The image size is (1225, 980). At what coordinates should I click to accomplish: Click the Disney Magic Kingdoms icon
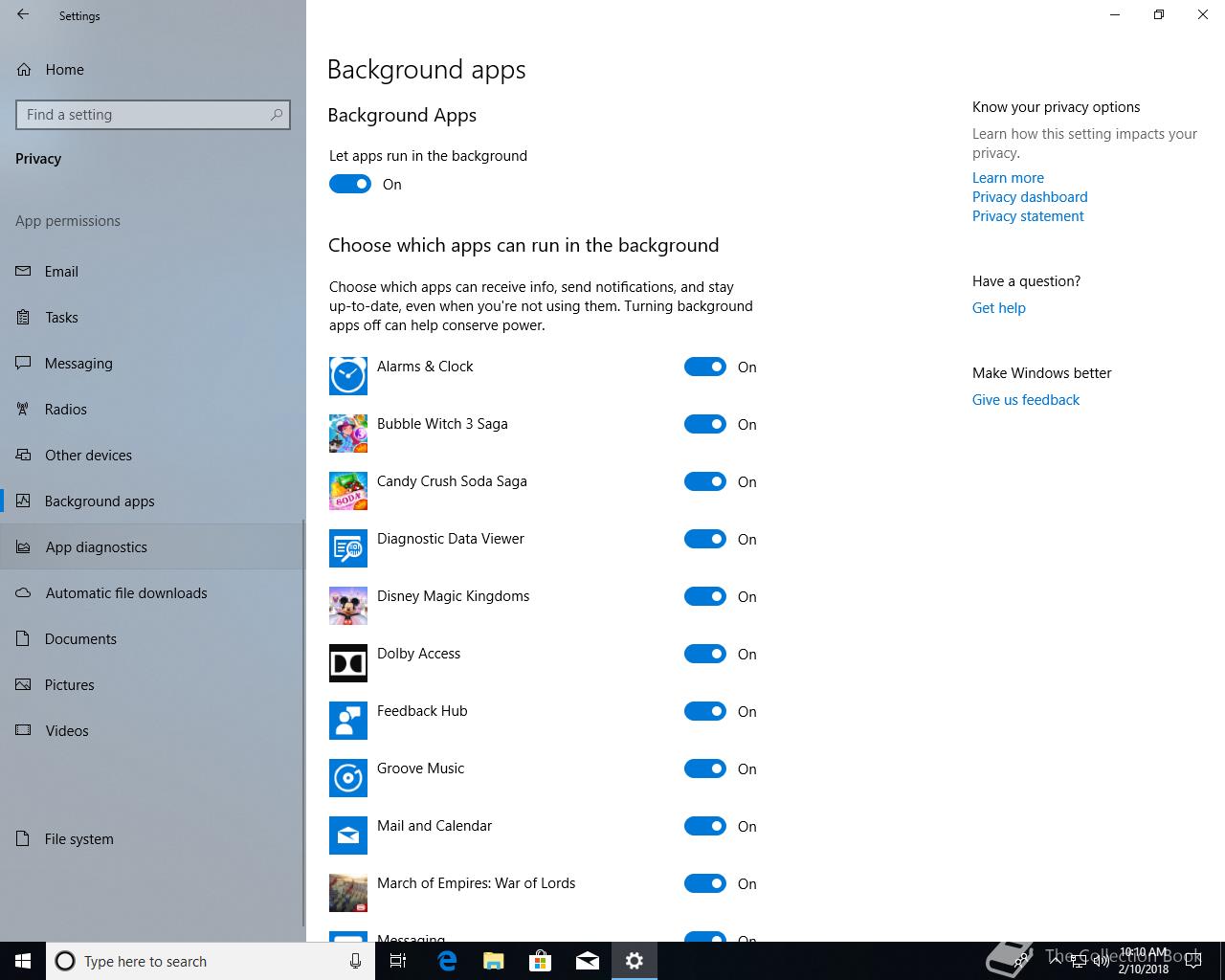(x=348, y=606)
